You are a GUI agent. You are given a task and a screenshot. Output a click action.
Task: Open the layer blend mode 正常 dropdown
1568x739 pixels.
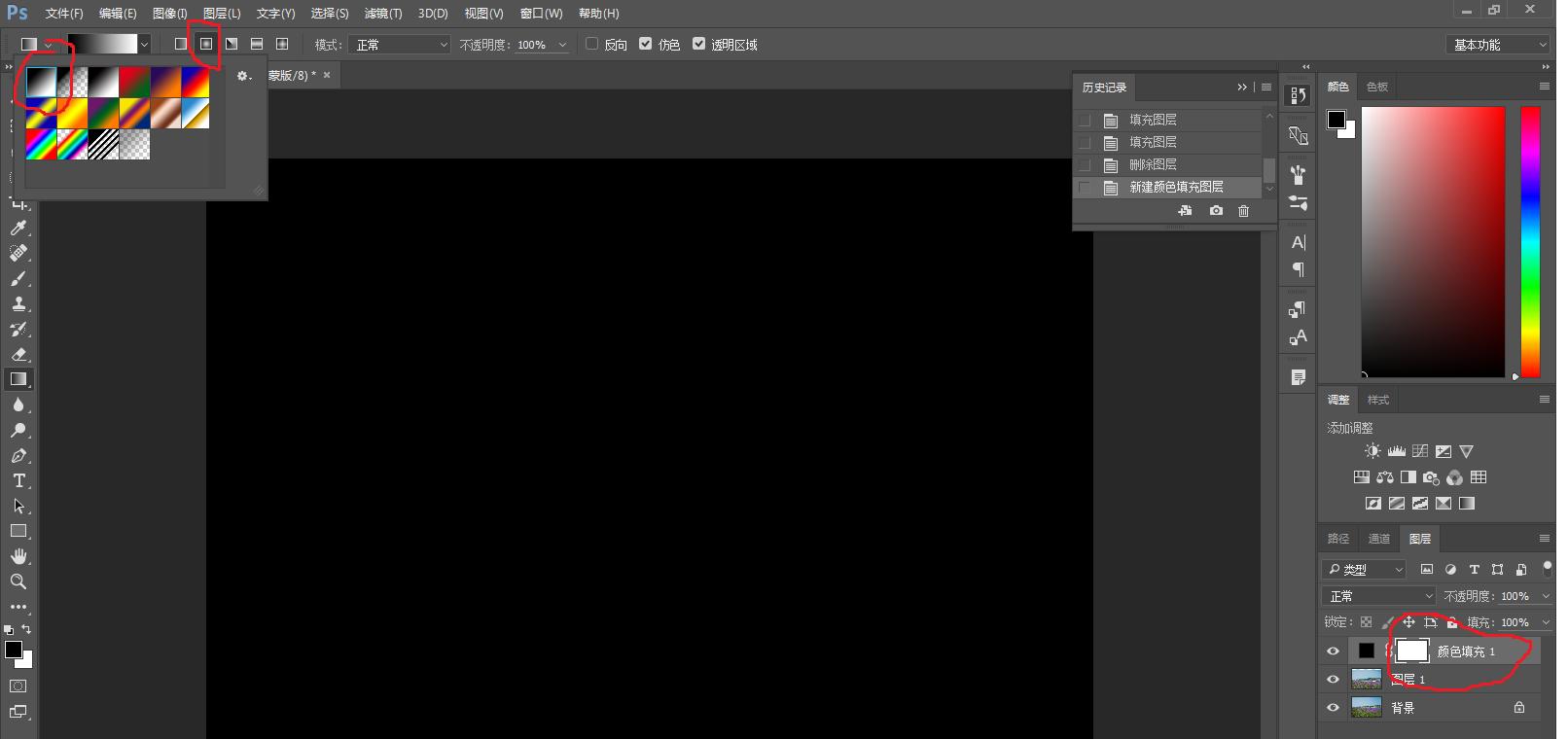[x=1379, y=596]
